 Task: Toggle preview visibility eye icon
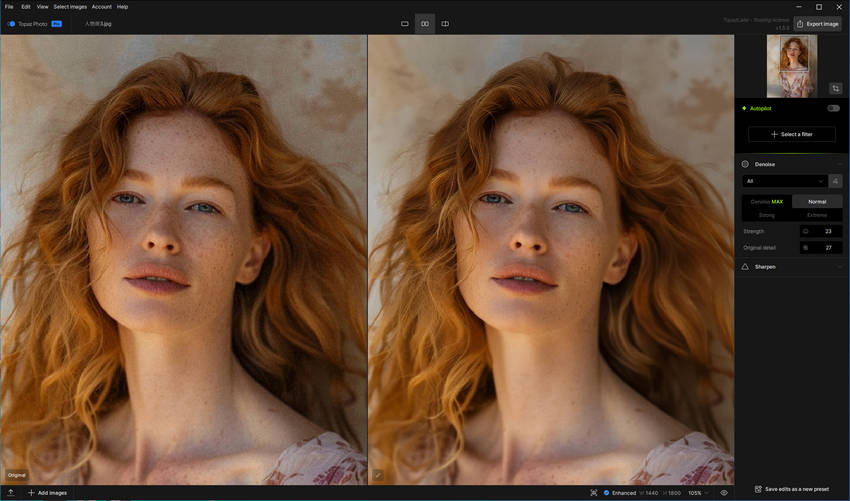tap(724, 493)
